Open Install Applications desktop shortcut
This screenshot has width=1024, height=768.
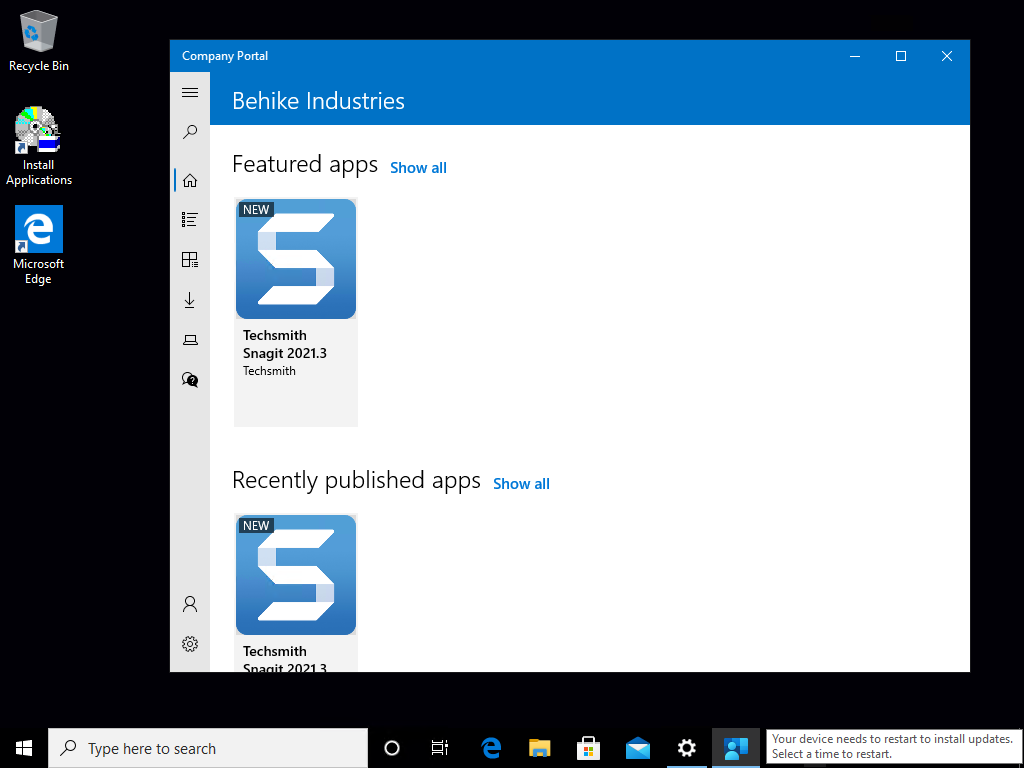(38, 146)
